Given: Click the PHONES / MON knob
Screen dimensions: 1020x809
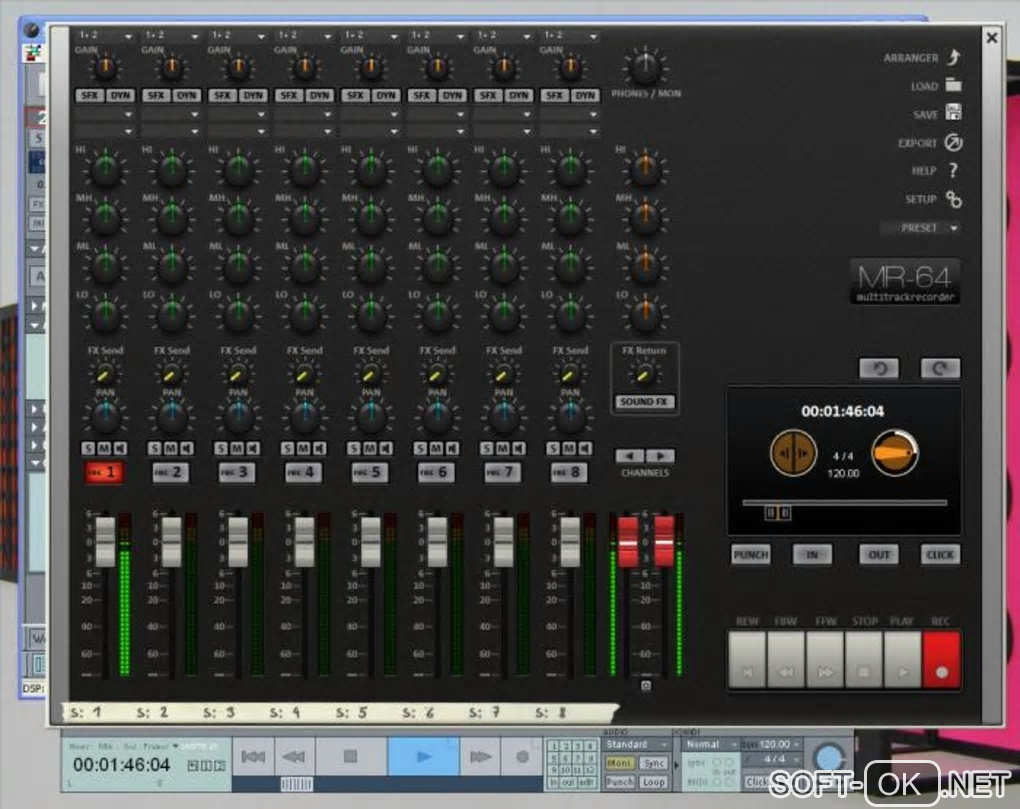Looking at the screenshot, I should tap(645, 67).
